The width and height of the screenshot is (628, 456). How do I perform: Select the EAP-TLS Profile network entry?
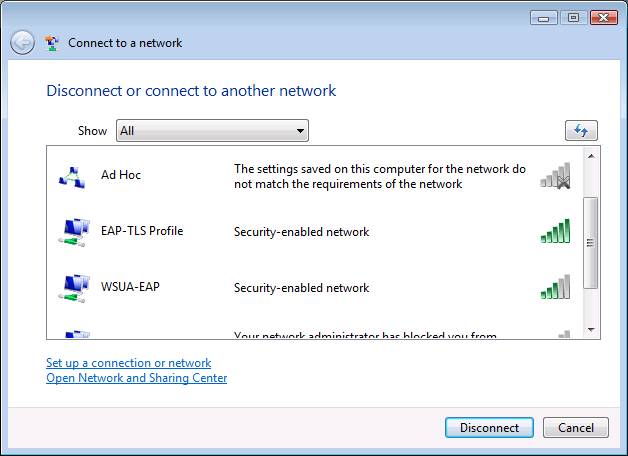314,232
